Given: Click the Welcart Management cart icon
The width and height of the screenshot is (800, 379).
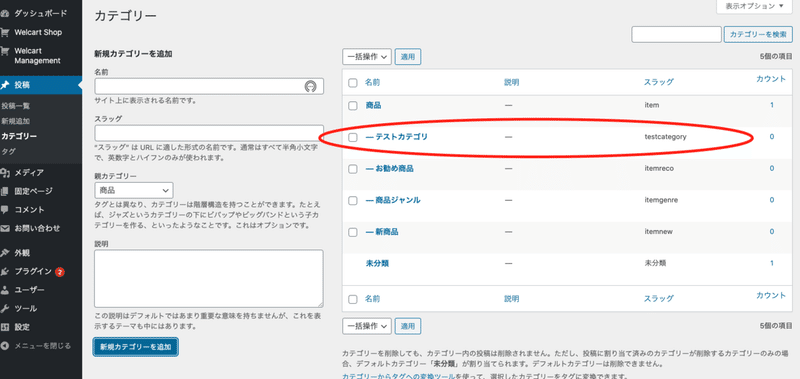Looking at the screenshot, I should (5, 51).
